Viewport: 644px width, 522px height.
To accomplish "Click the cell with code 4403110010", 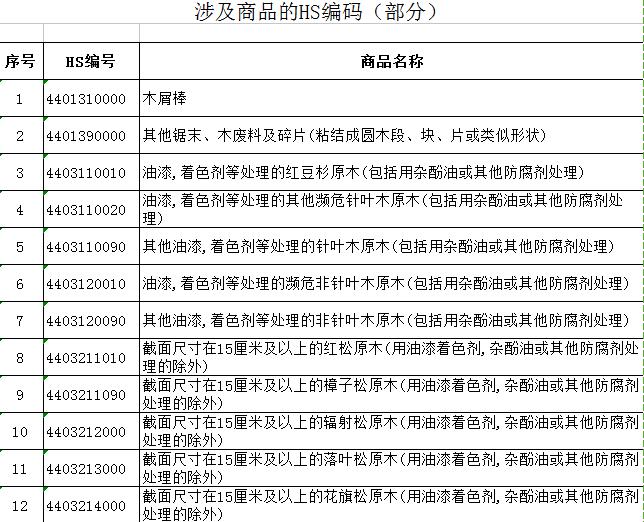I will (x=90, y=173).
